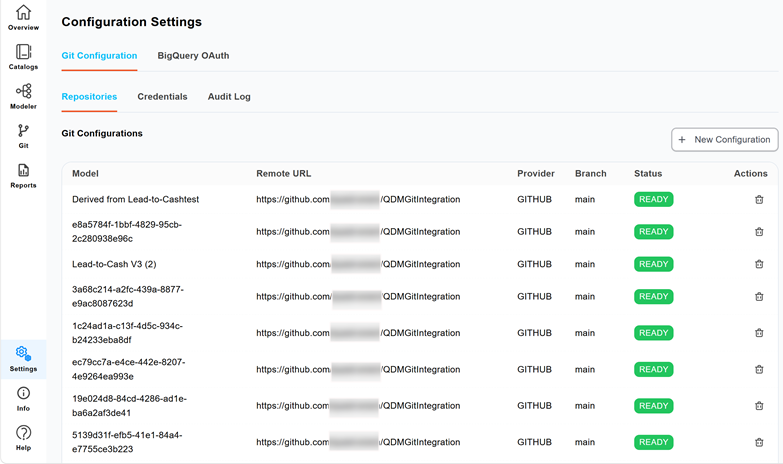Screen dimensions: 783x464
Task: Delete the 5139d31f-efb5 configuration row
Action: 759,443
